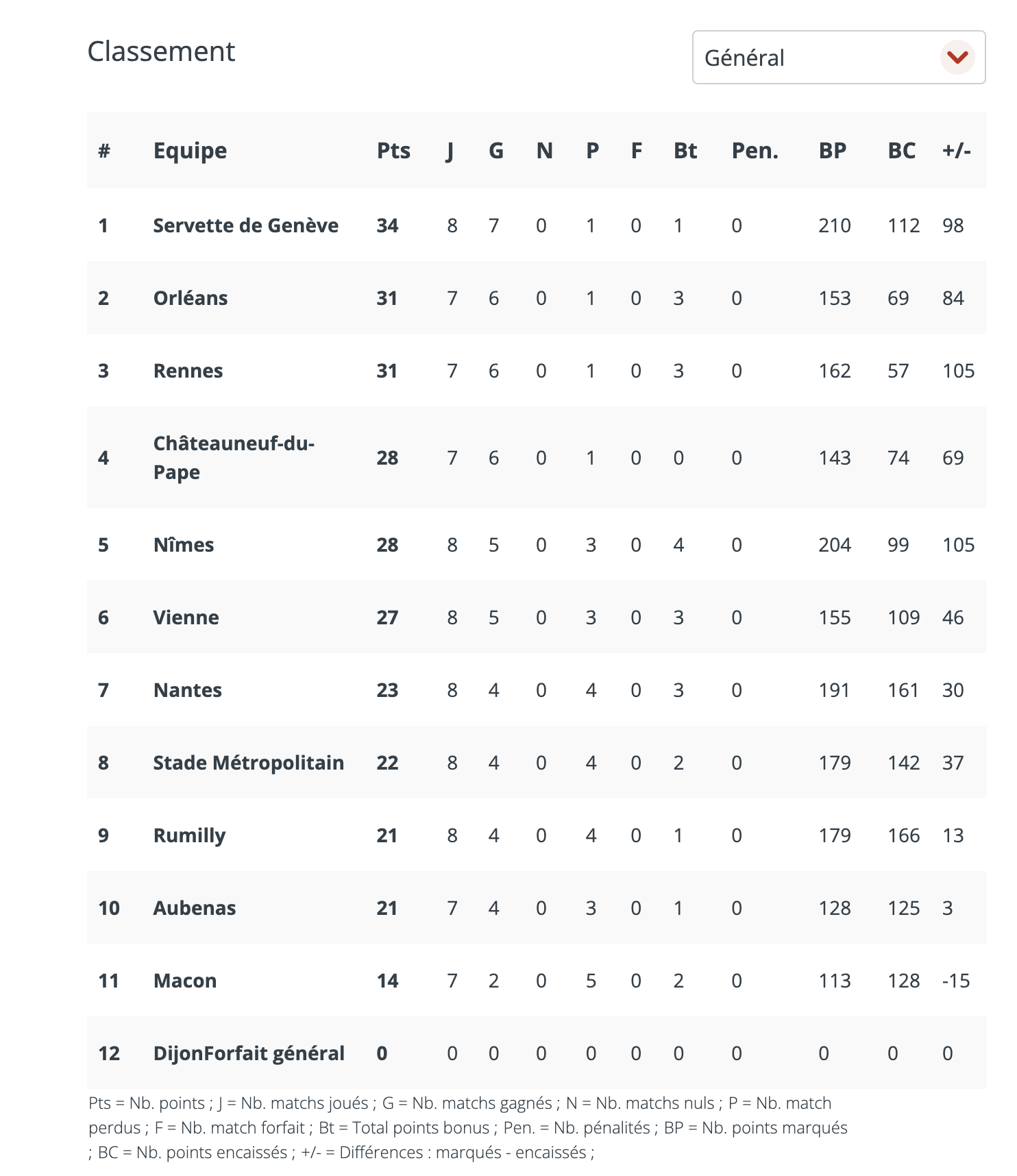The image size is (1017, 1176).
Task: Click the Nantes team name
Action: point(187,690)
